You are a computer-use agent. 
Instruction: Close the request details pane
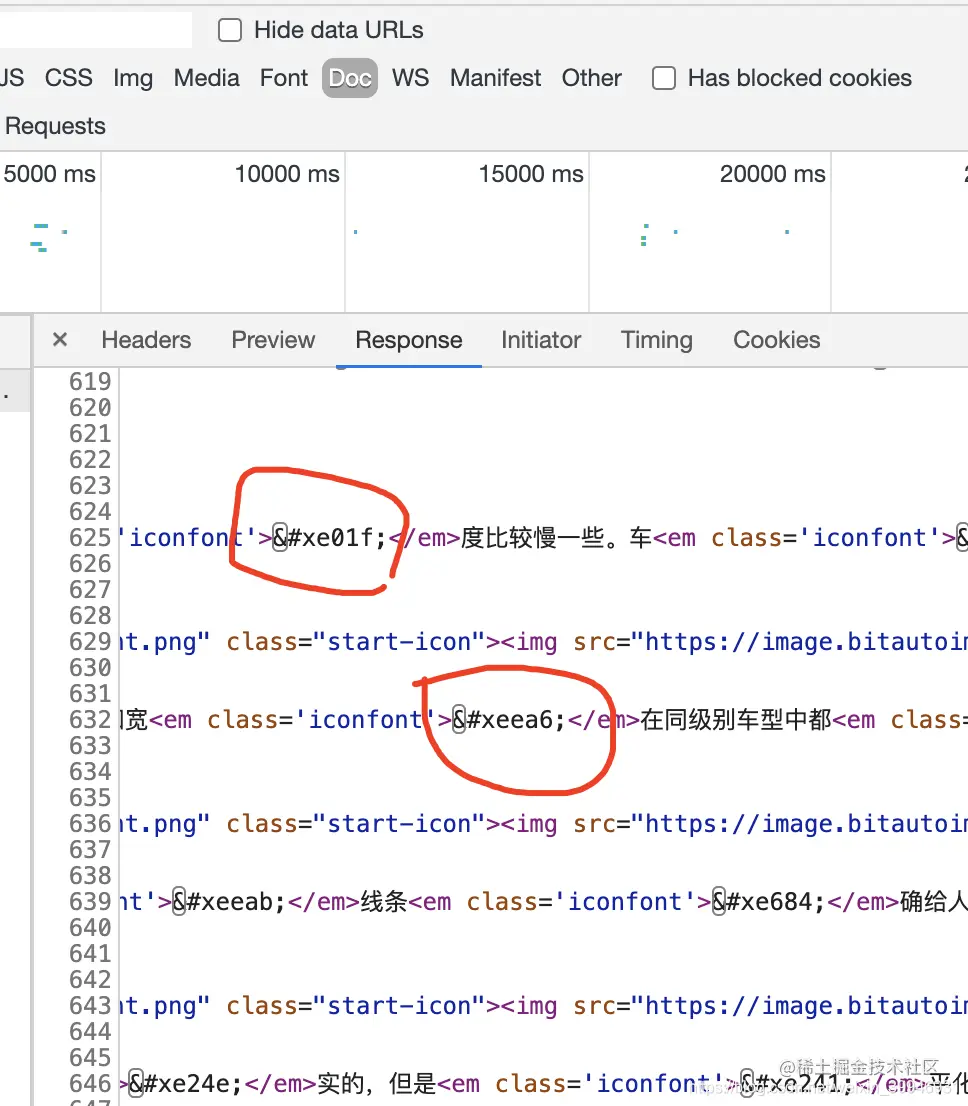[x=60, y=340]
